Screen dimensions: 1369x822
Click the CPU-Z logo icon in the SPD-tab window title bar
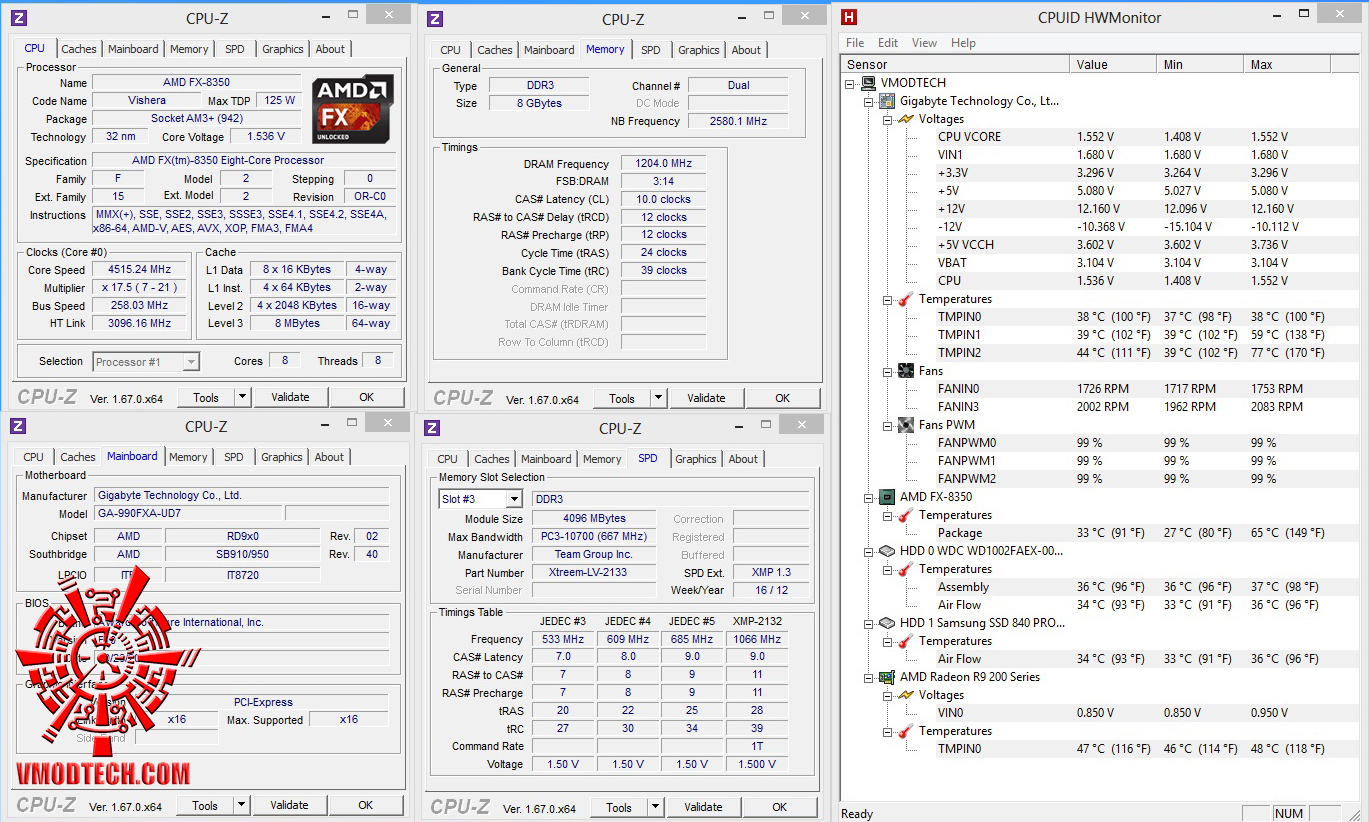click(x=432, y=428)
